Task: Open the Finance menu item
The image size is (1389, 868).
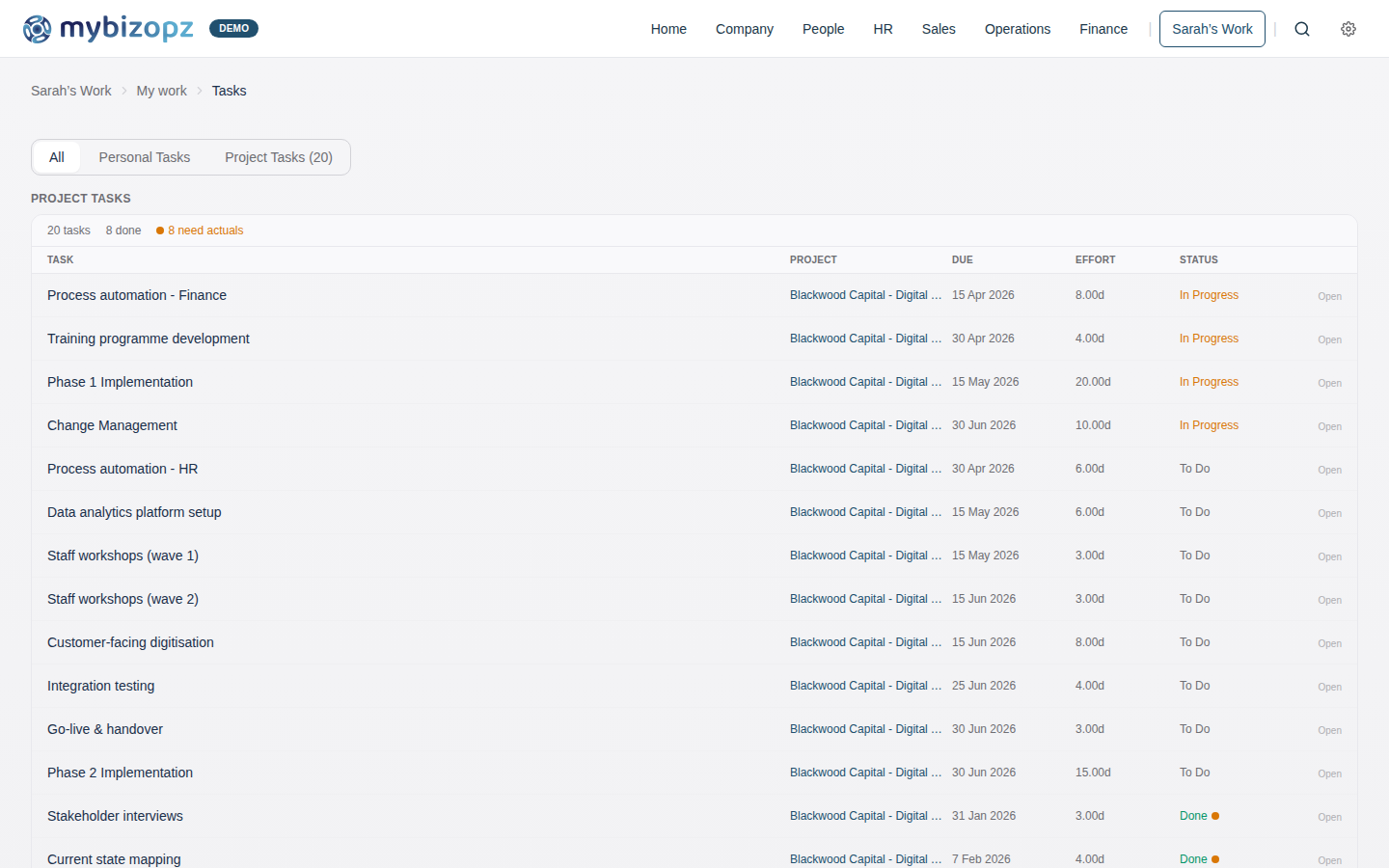Action: [x=1103, y=29]
